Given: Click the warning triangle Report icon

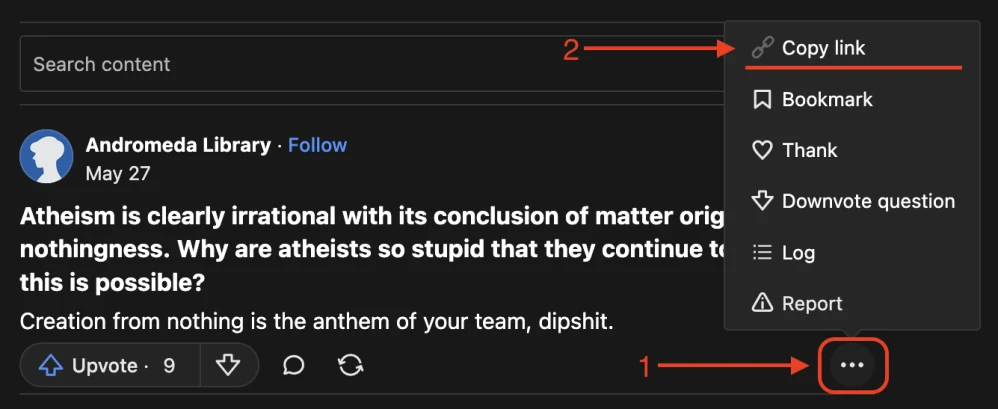Looking at the screenshot, I should coord(763,303).
